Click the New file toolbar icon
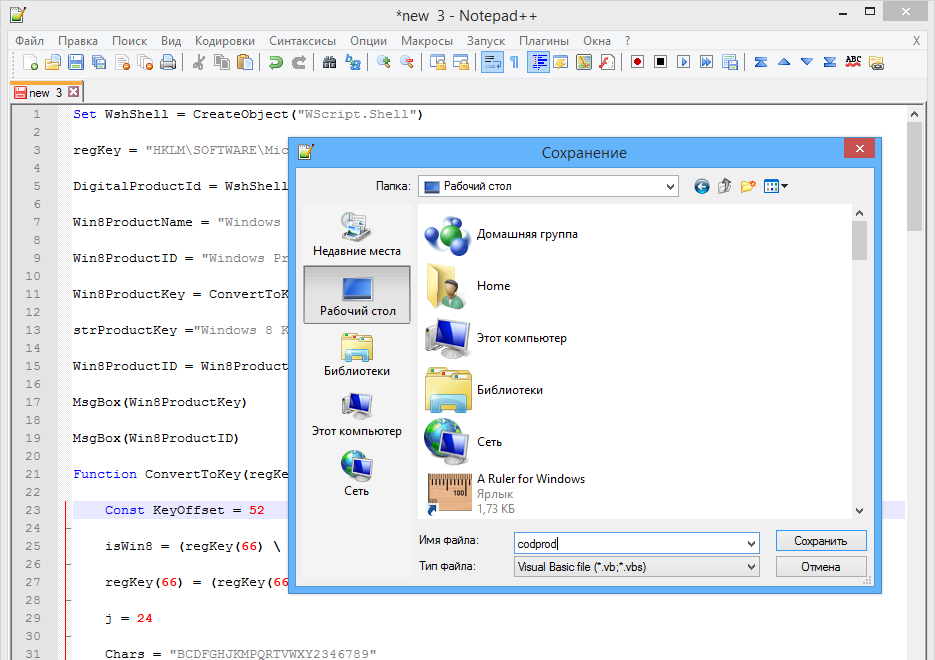This screenshot has width=935, height=660. coord(30,62)
